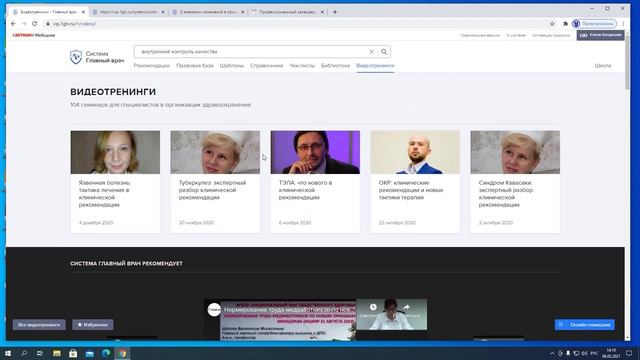
Task: Click the Избранное button with star
Action: 93,325
